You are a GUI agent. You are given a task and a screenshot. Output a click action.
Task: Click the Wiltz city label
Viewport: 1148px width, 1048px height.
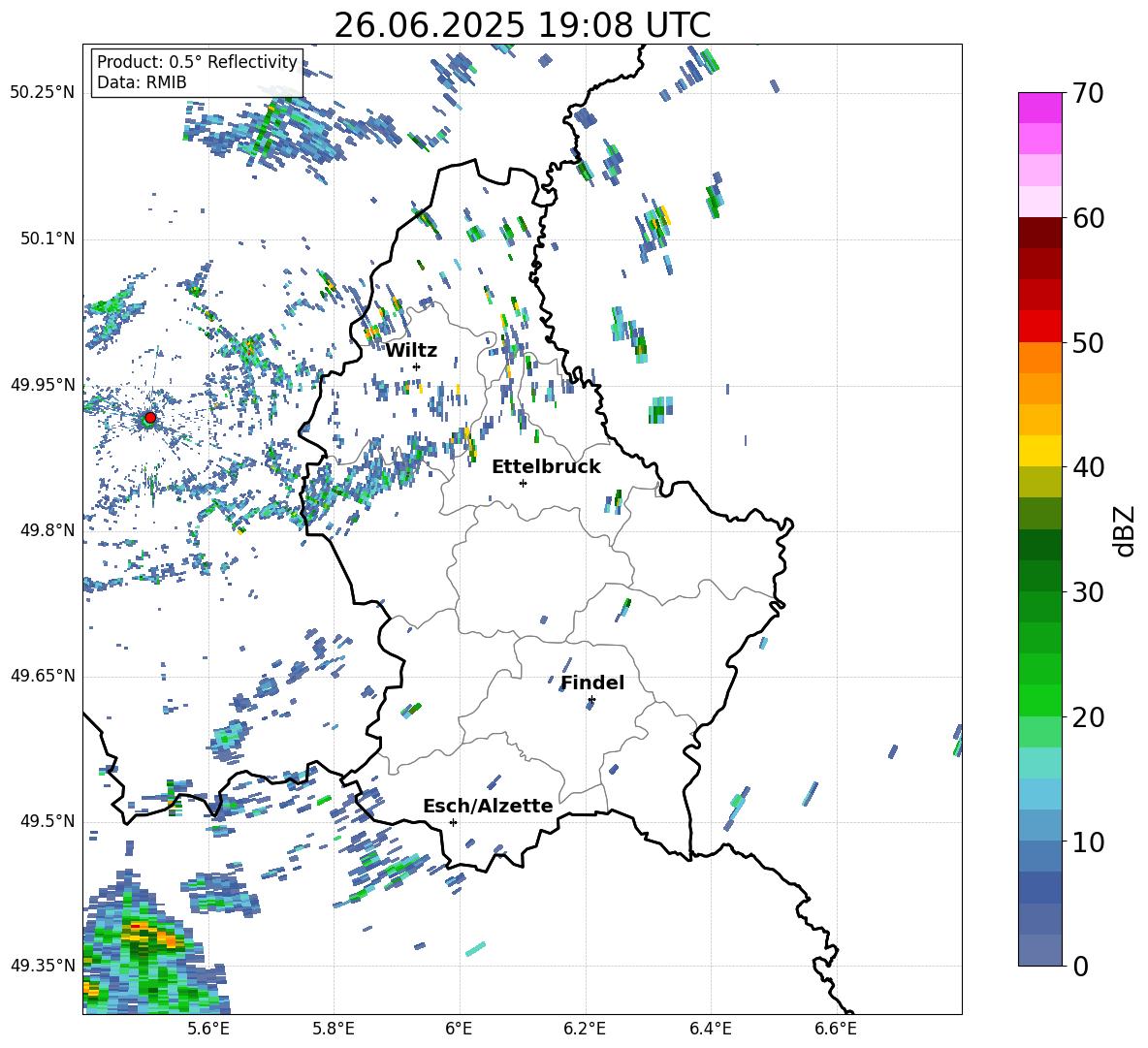(411, 350)
